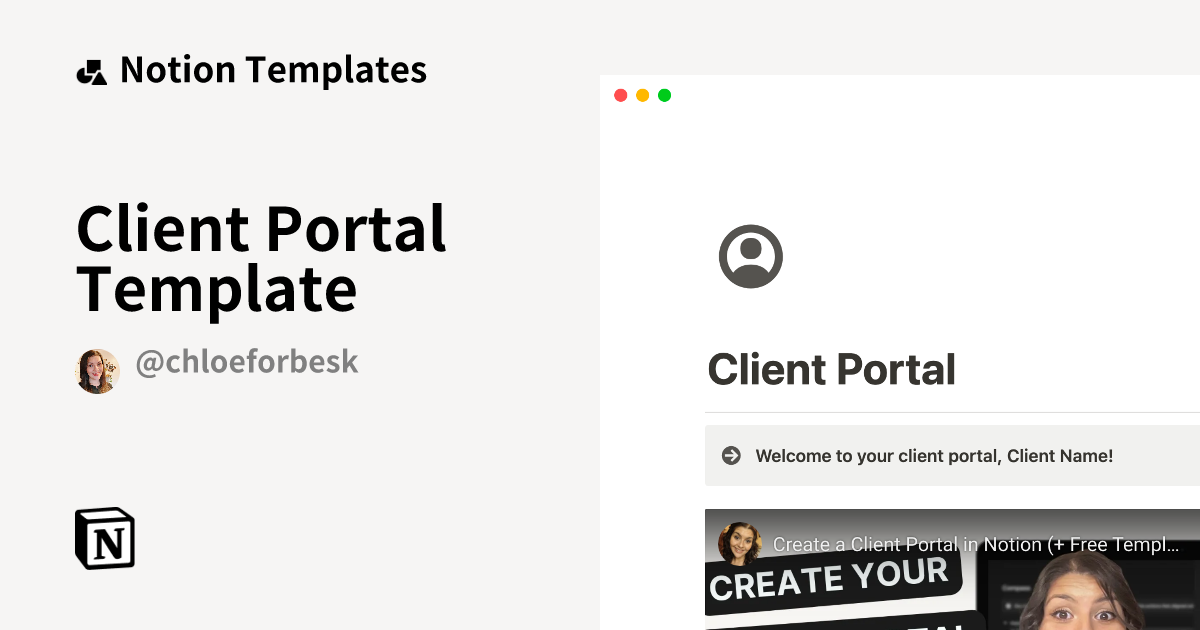This screenshot has width=1200, height=630.
Task: Click the CREATE YOUR banner in video
Action: click(832, 582)
